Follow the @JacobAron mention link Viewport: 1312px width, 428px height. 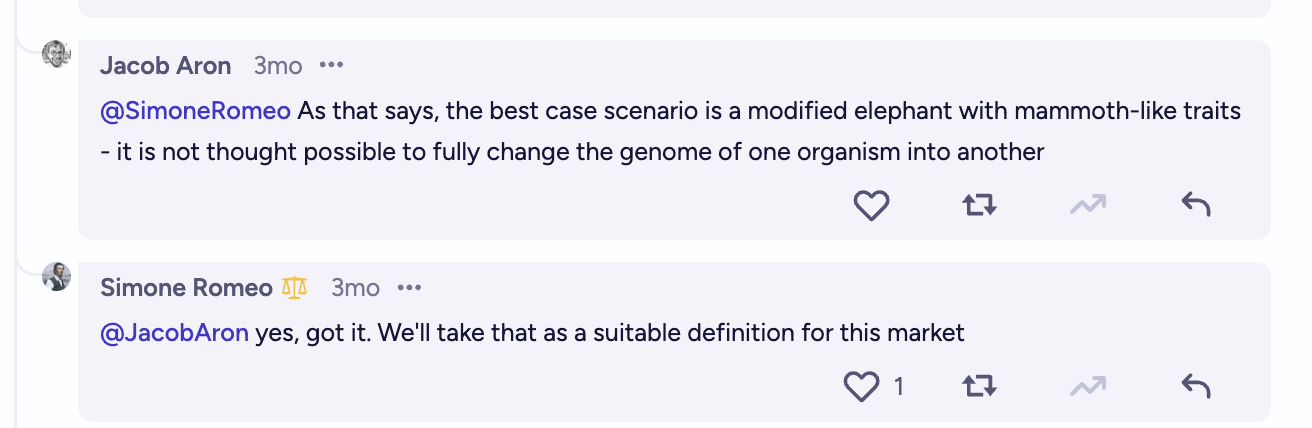pyautogui.click(x=174, y=333)
